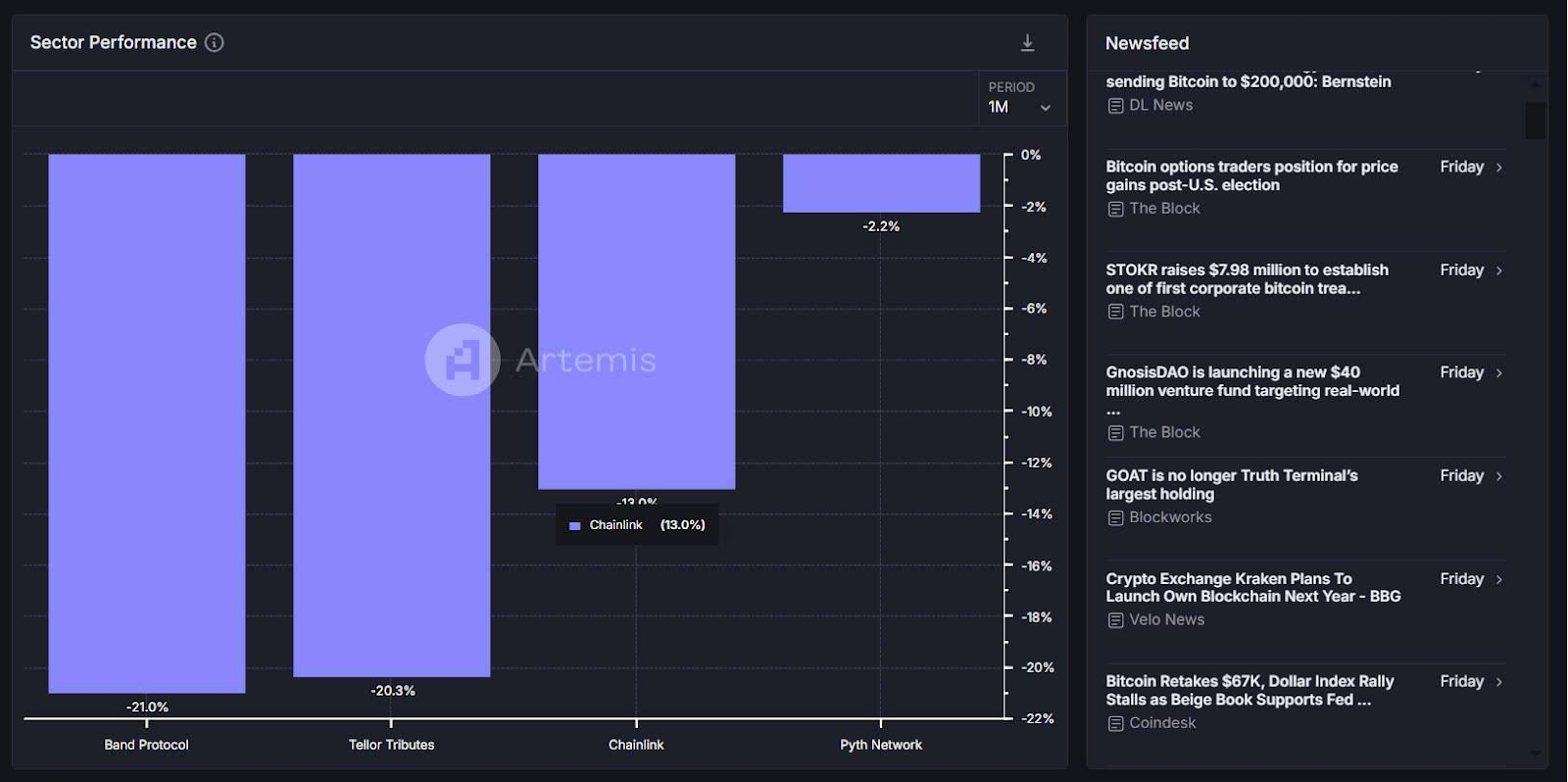Click the Newsfeed panel title

1147,43
